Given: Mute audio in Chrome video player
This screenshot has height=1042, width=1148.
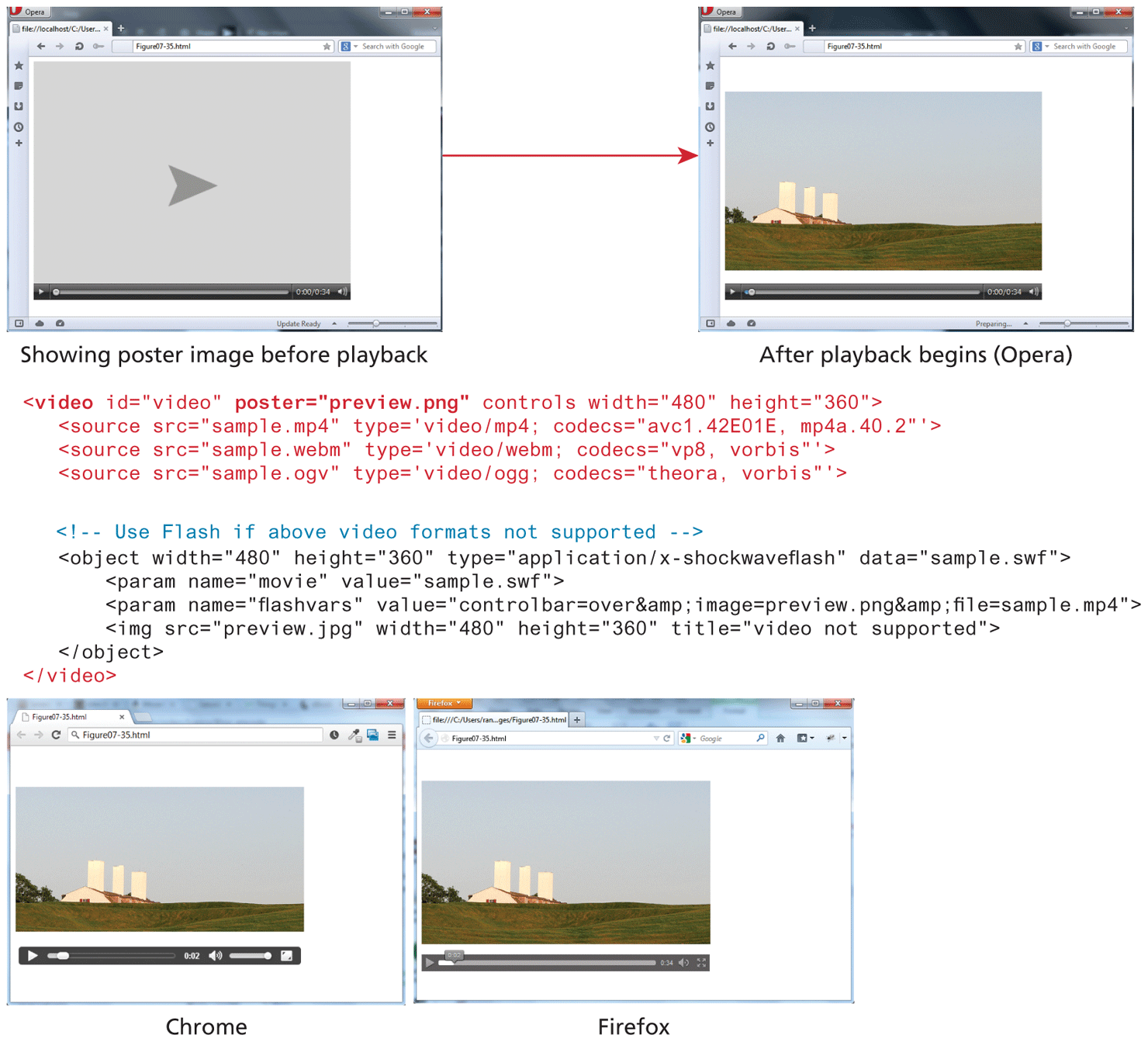Looking at the screenshot, I should (x=216, y=956).
